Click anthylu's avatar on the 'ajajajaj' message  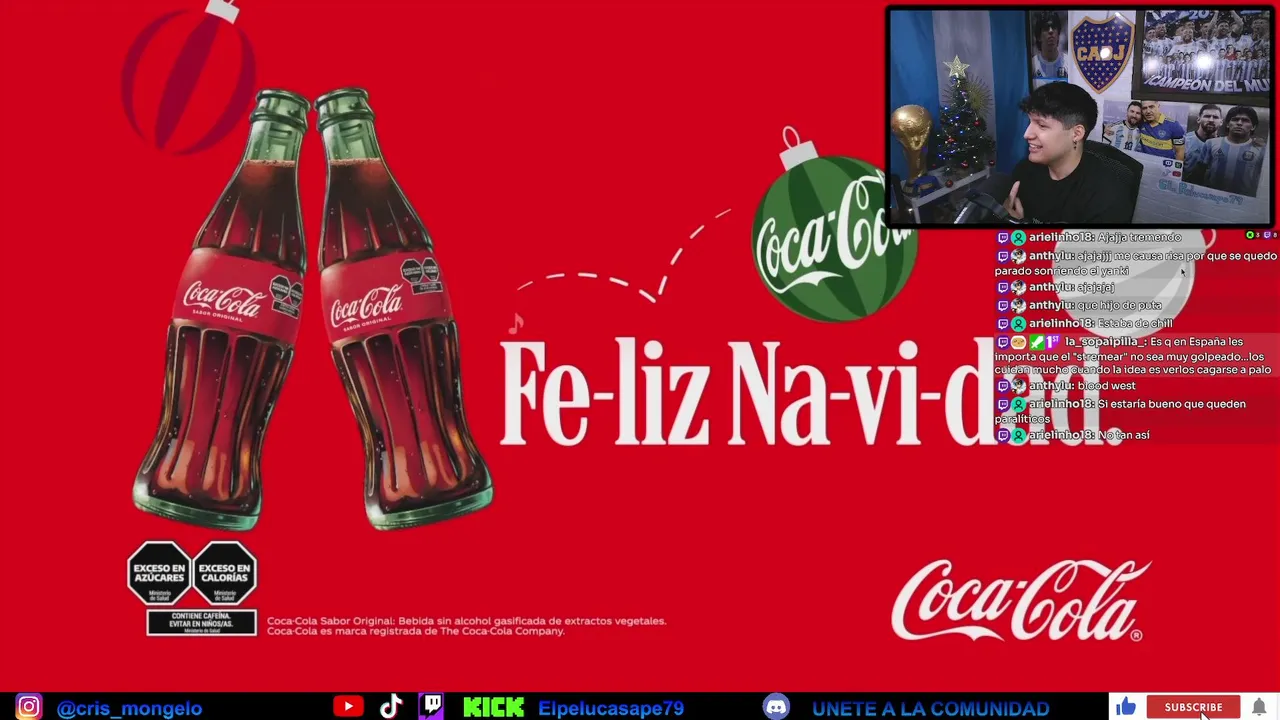coord(1018,288)
